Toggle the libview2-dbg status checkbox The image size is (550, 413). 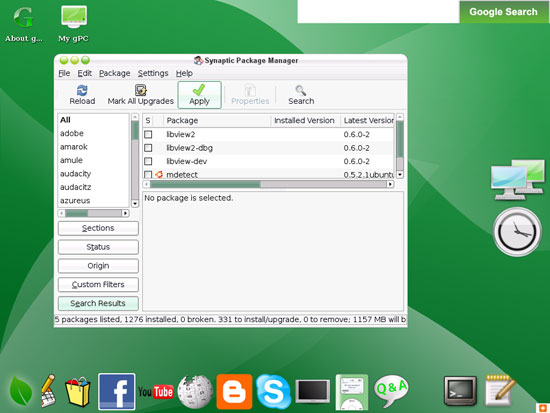pos(148,148)
